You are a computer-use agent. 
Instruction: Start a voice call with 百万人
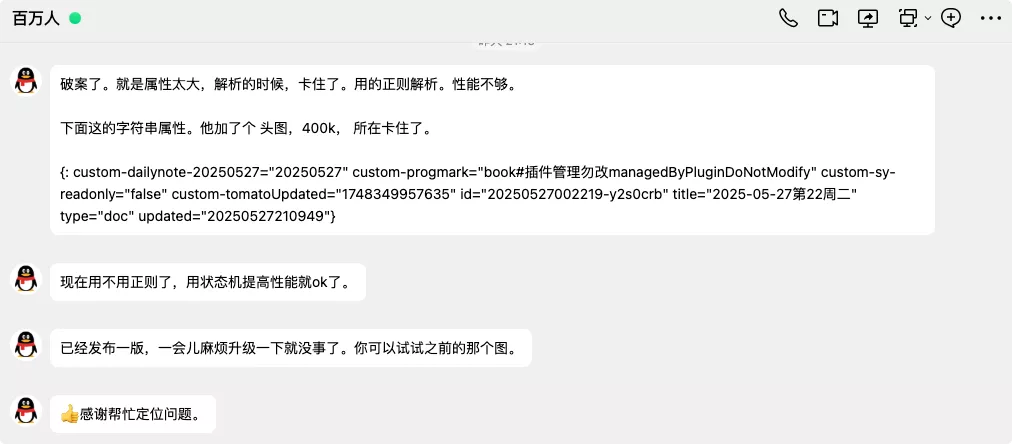pyautogui.click(x=788, y=18)
